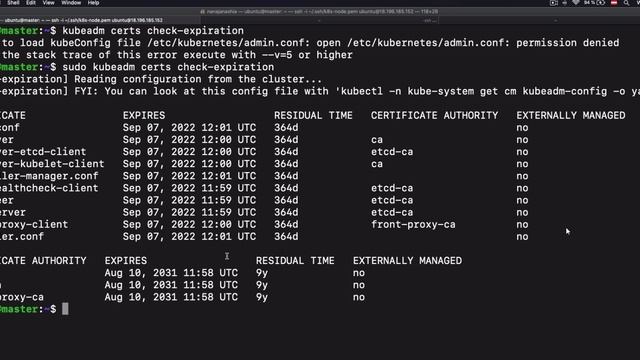Click '9y' in the roxy-ca row
The height and width of the screenshot is (360, 640).
[x=262, y=297]
